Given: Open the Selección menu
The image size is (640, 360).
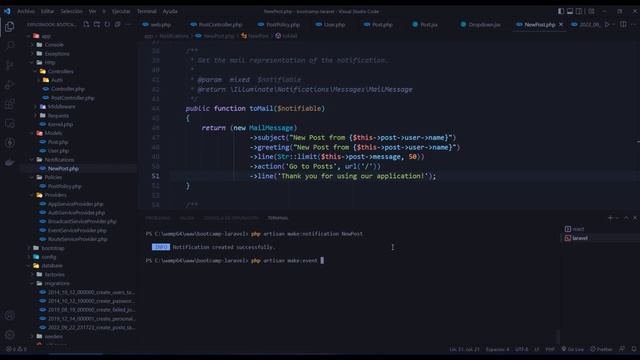Looking at the screenshot, I should tap(71, 11).
